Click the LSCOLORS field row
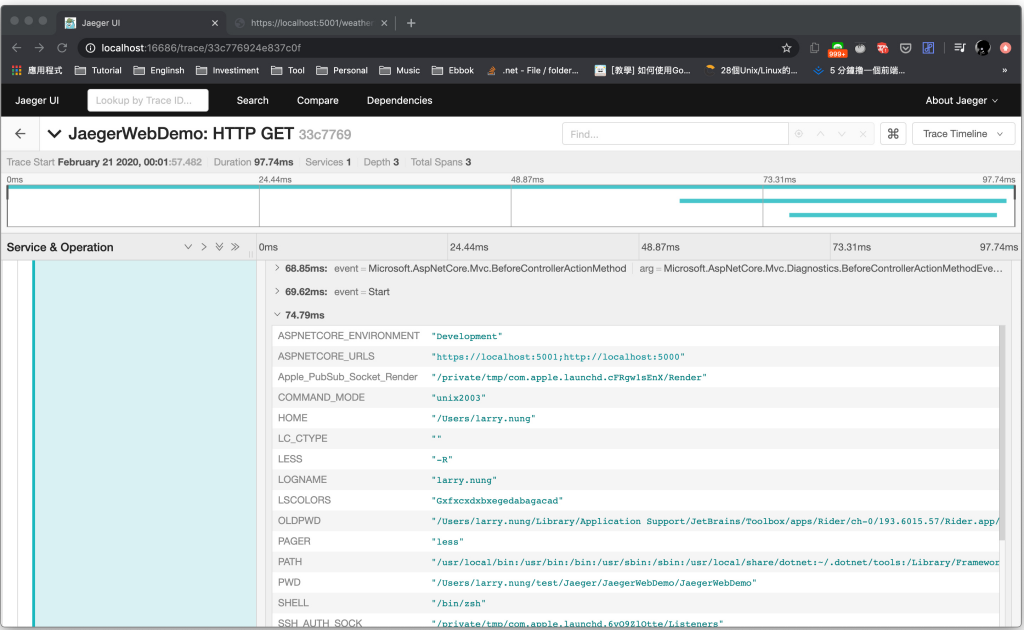 click(x=635, y=500)
